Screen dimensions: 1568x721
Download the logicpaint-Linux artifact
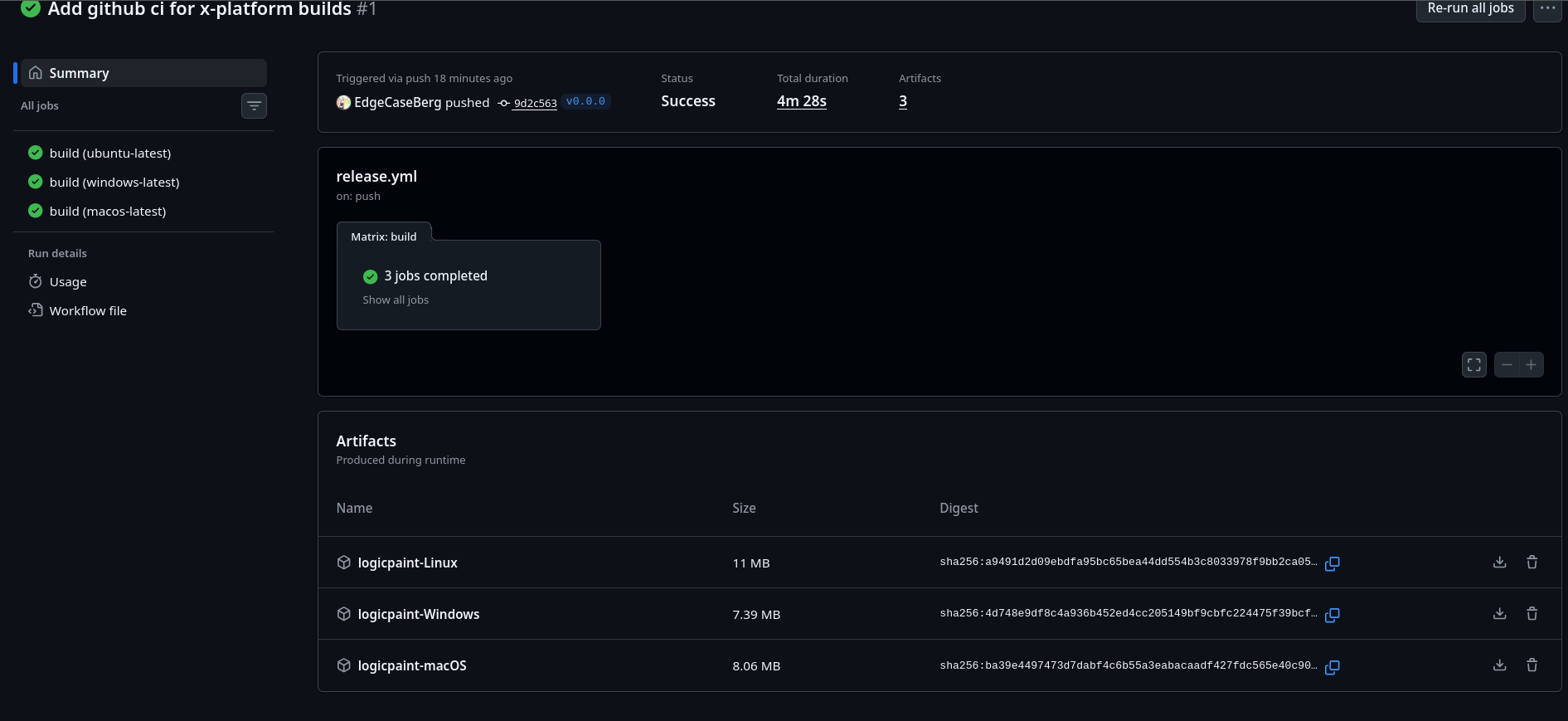click(1499, 563)
